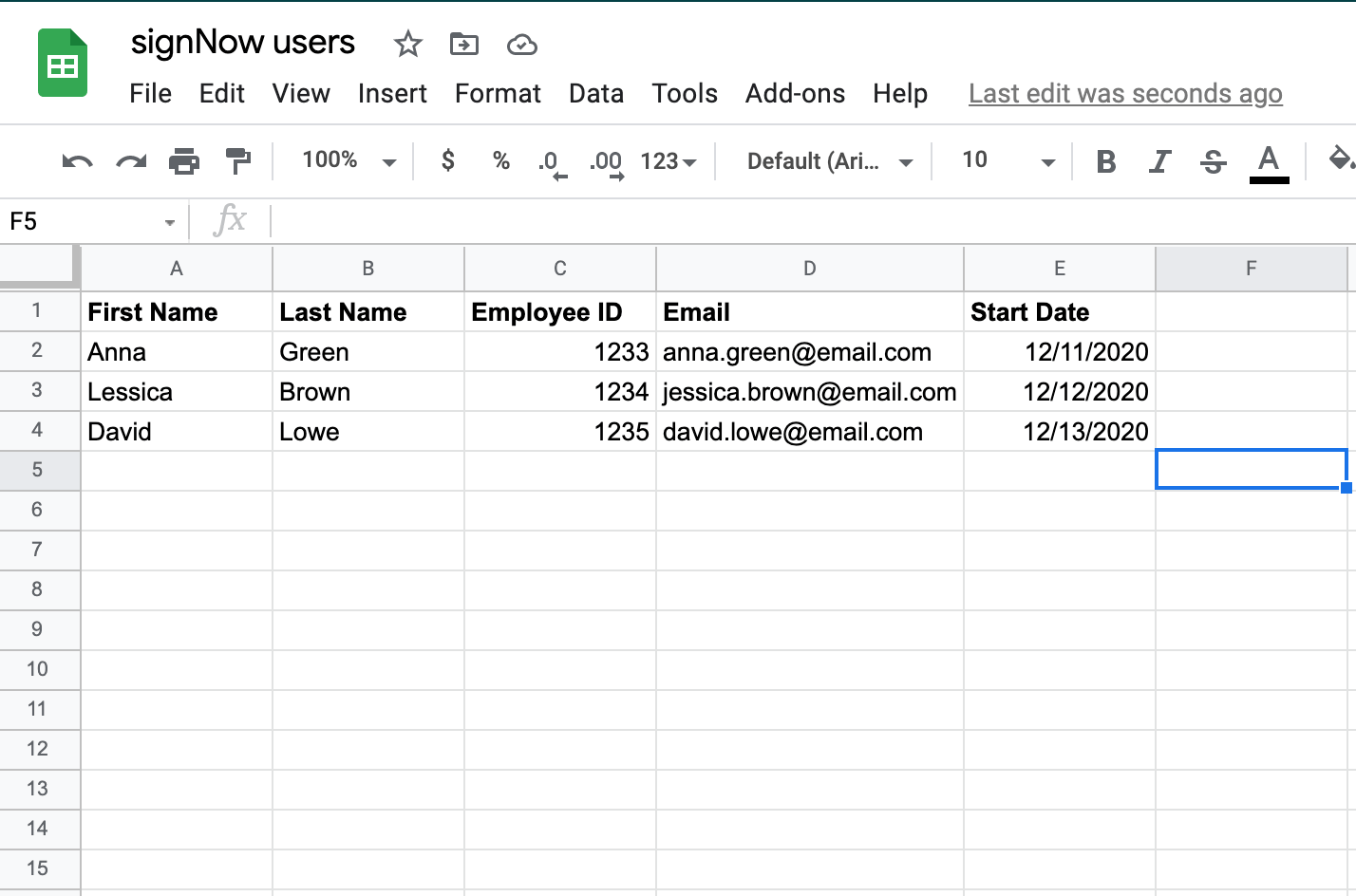The height and width of the screenshot is (896, 1356).
Task: Click the Format as currency button
Action: [448, 160]
